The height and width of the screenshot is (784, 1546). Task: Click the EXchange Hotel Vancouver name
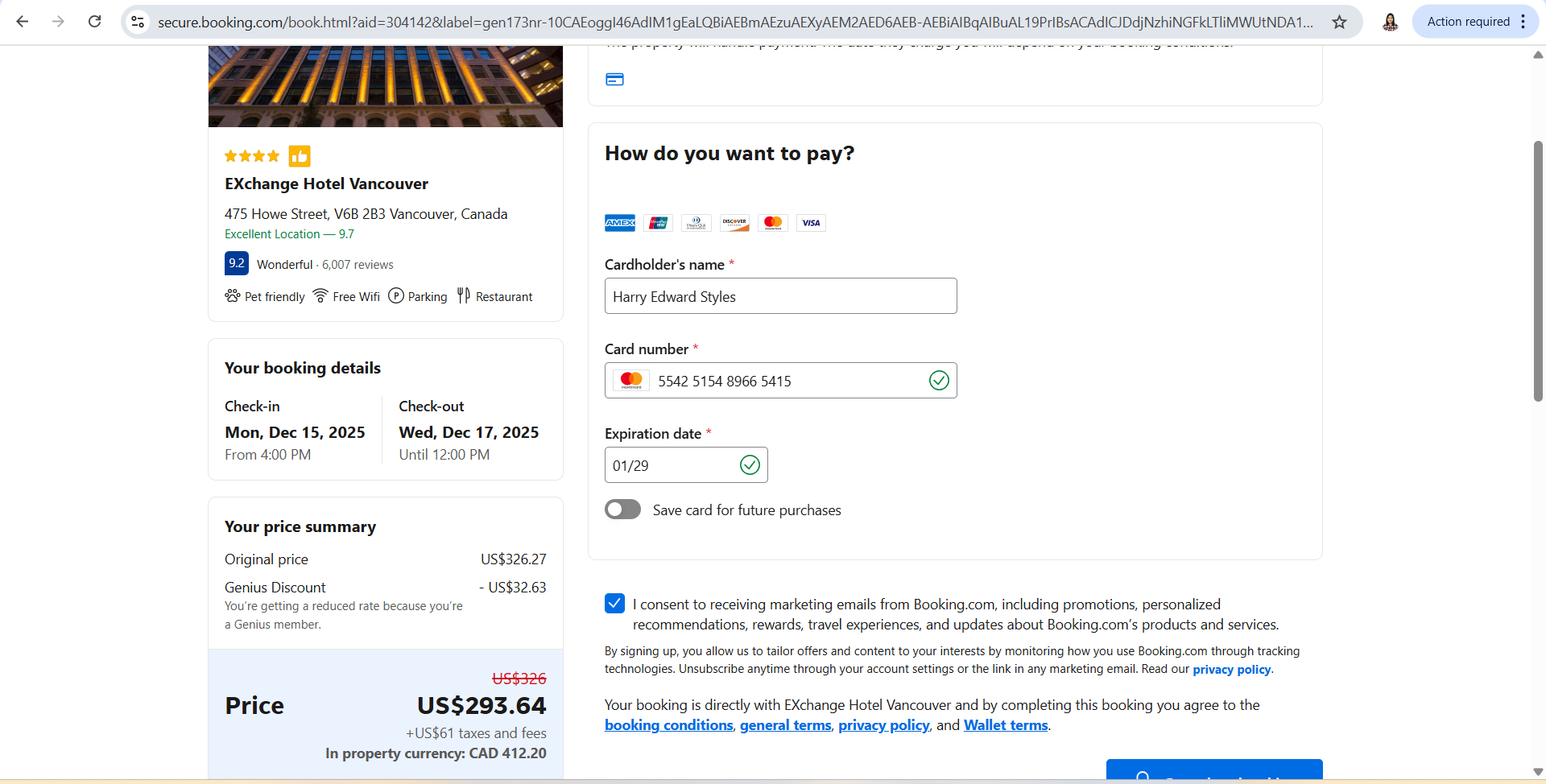[326, 184]
